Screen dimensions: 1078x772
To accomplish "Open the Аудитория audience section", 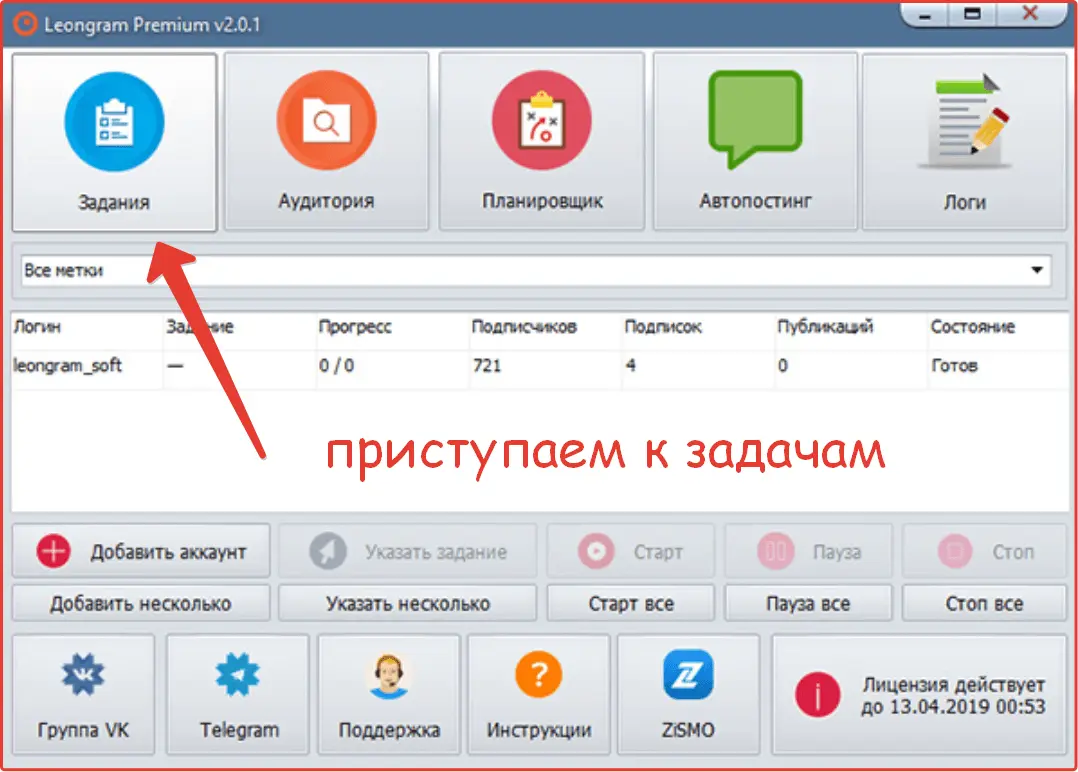I will [x=327, y=141].
